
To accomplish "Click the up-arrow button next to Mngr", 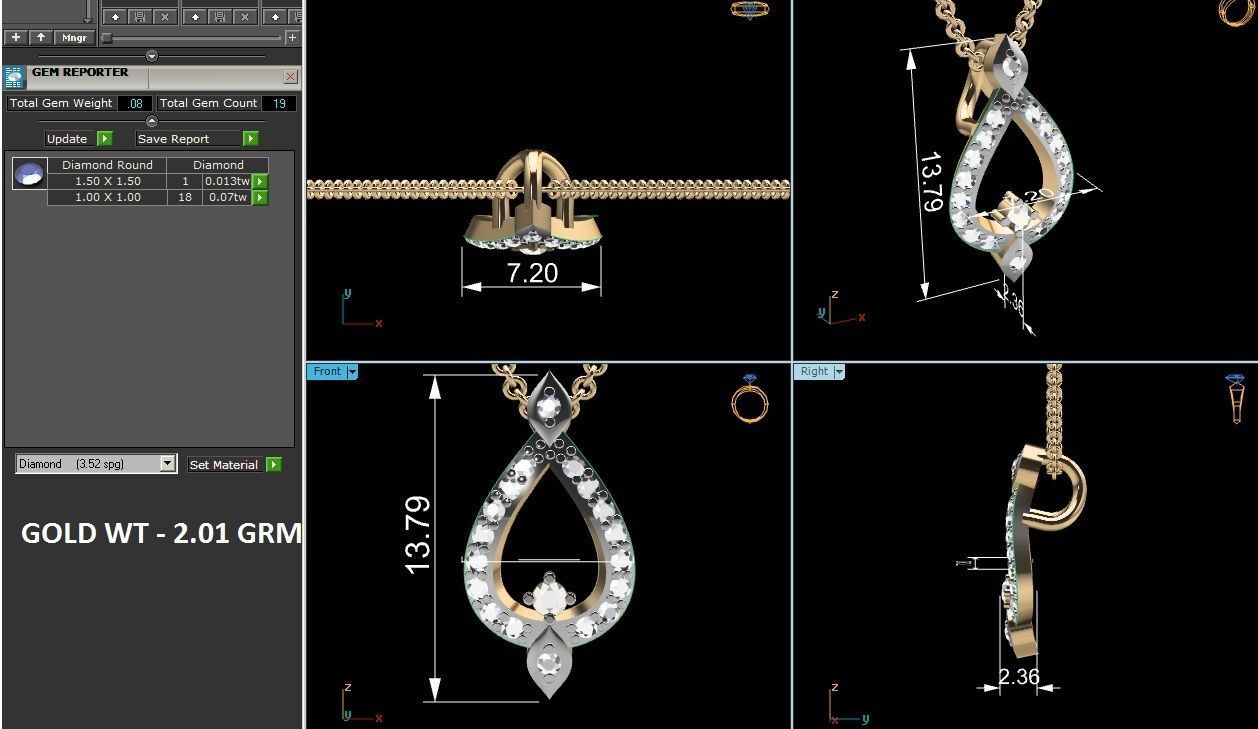I will click(40, 38).
